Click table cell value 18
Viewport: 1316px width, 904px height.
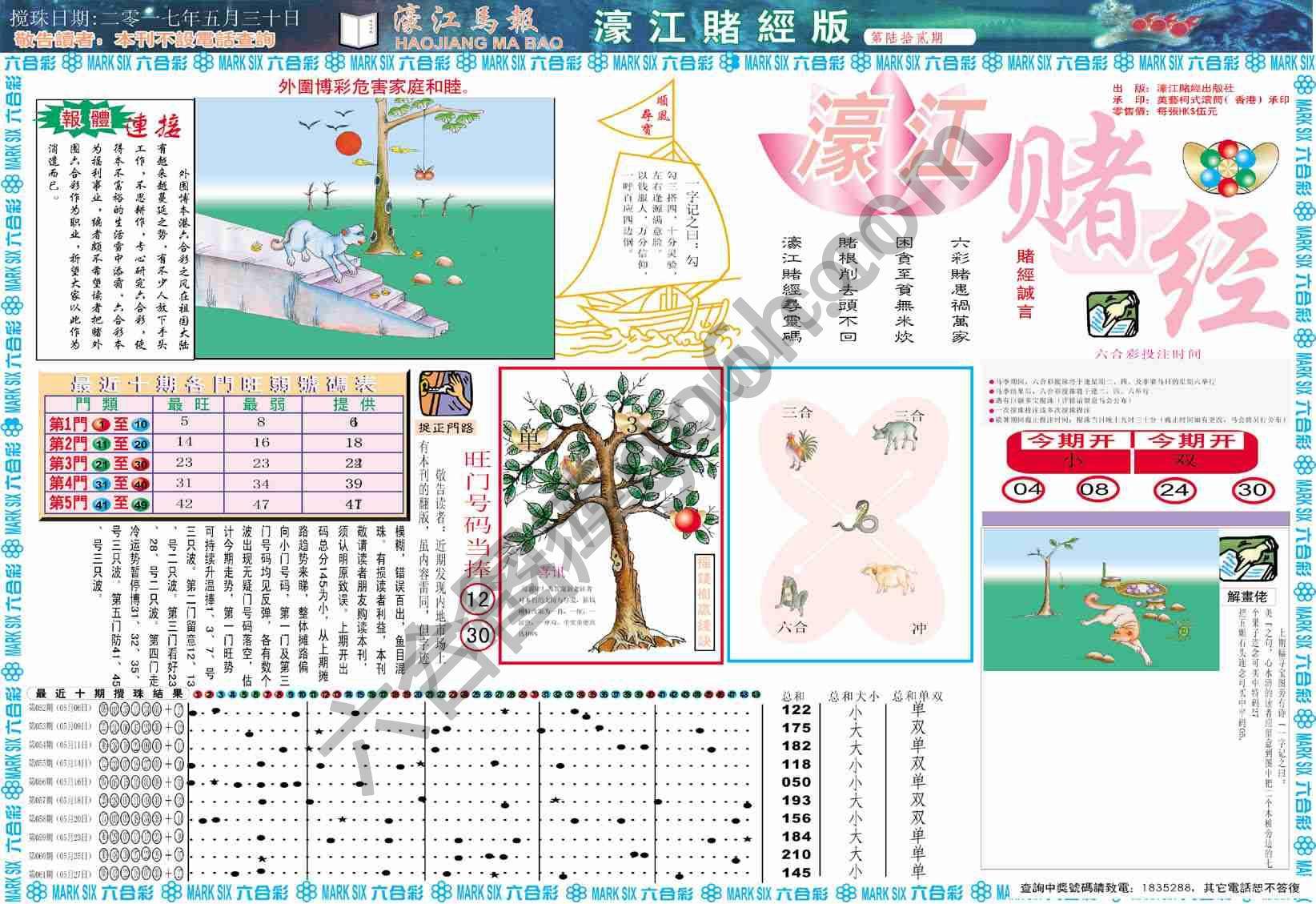[354, 441]
